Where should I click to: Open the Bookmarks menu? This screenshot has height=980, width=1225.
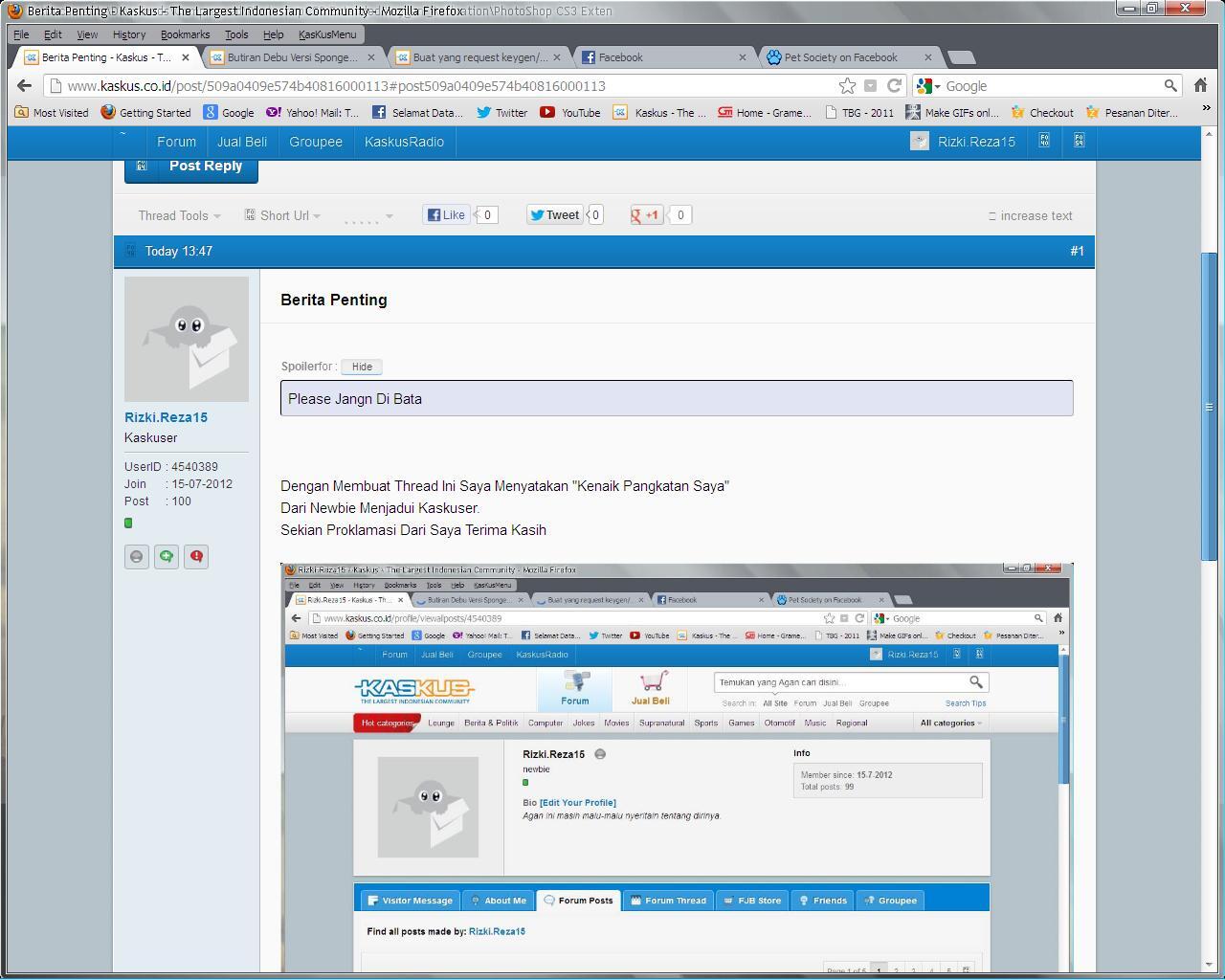tap(185, 34)
